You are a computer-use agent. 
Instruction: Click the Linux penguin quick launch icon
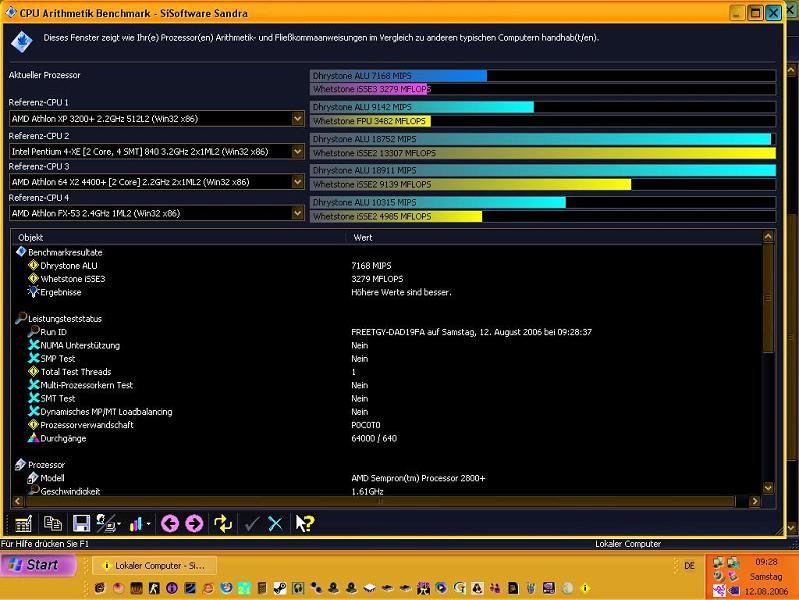477,588
